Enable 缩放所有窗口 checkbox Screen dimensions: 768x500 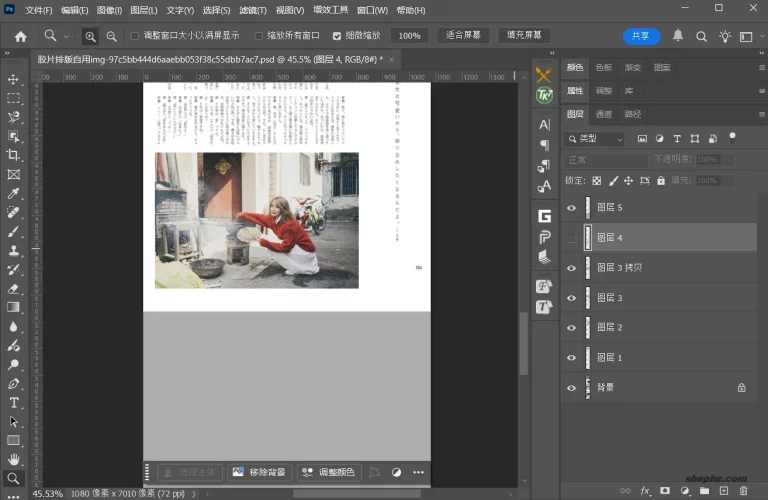[258, 35]
